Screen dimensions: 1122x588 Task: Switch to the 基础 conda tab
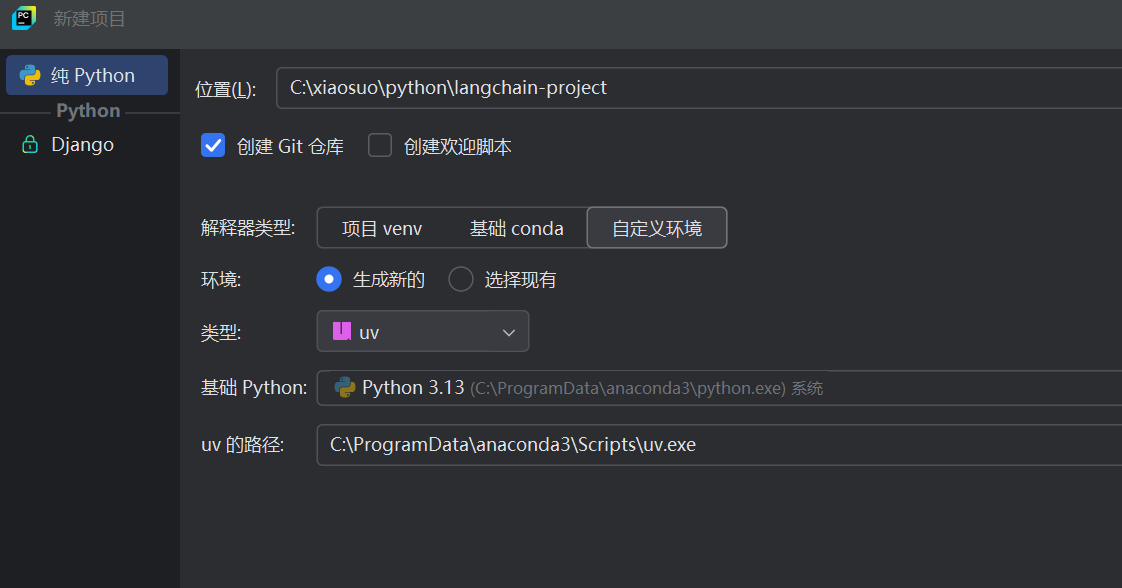(516, 229)
